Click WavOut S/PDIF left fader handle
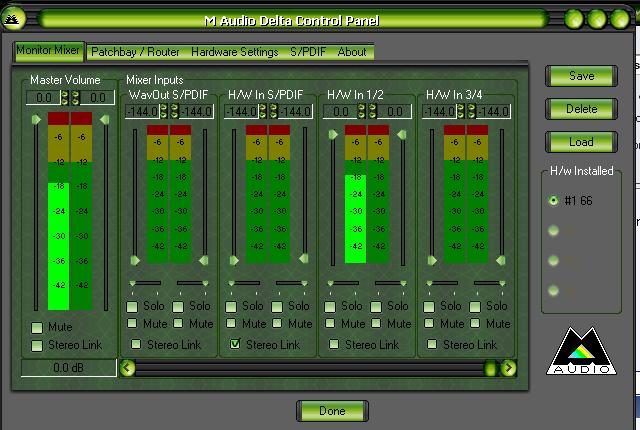This screenshot has width=640, height=430. click(135, 260)
